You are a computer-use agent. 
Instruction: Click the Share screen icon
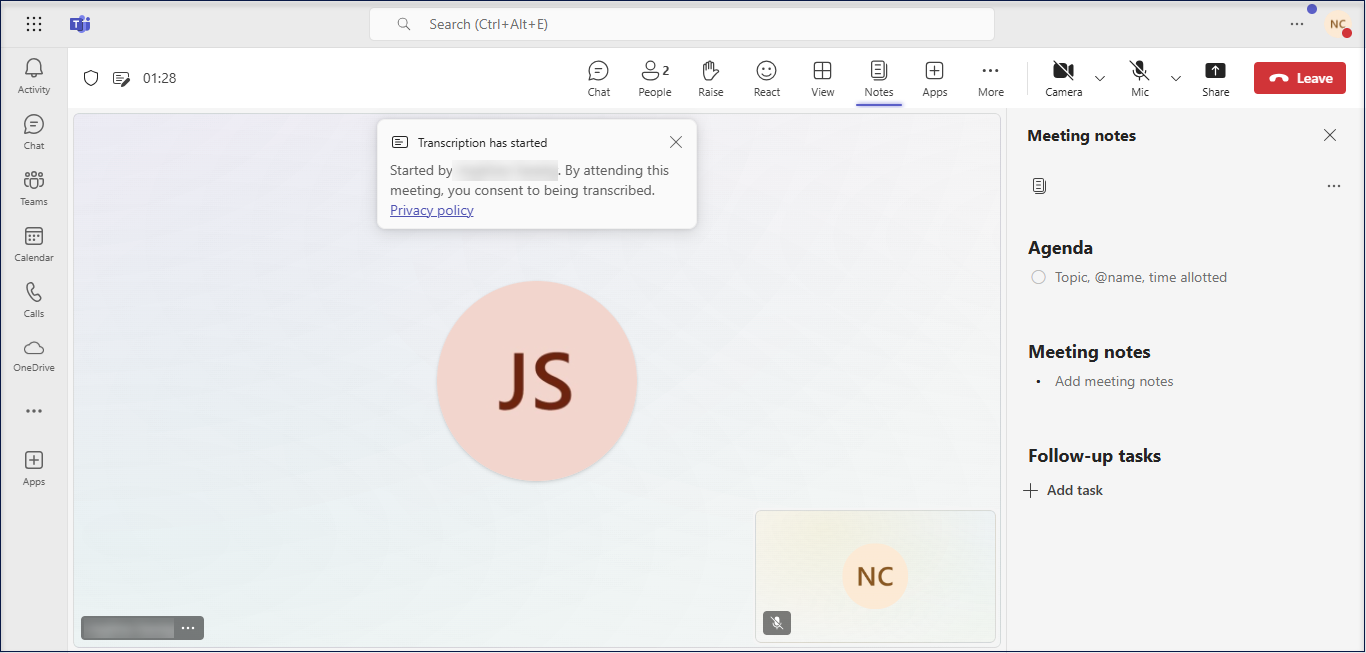point(1215,78)
